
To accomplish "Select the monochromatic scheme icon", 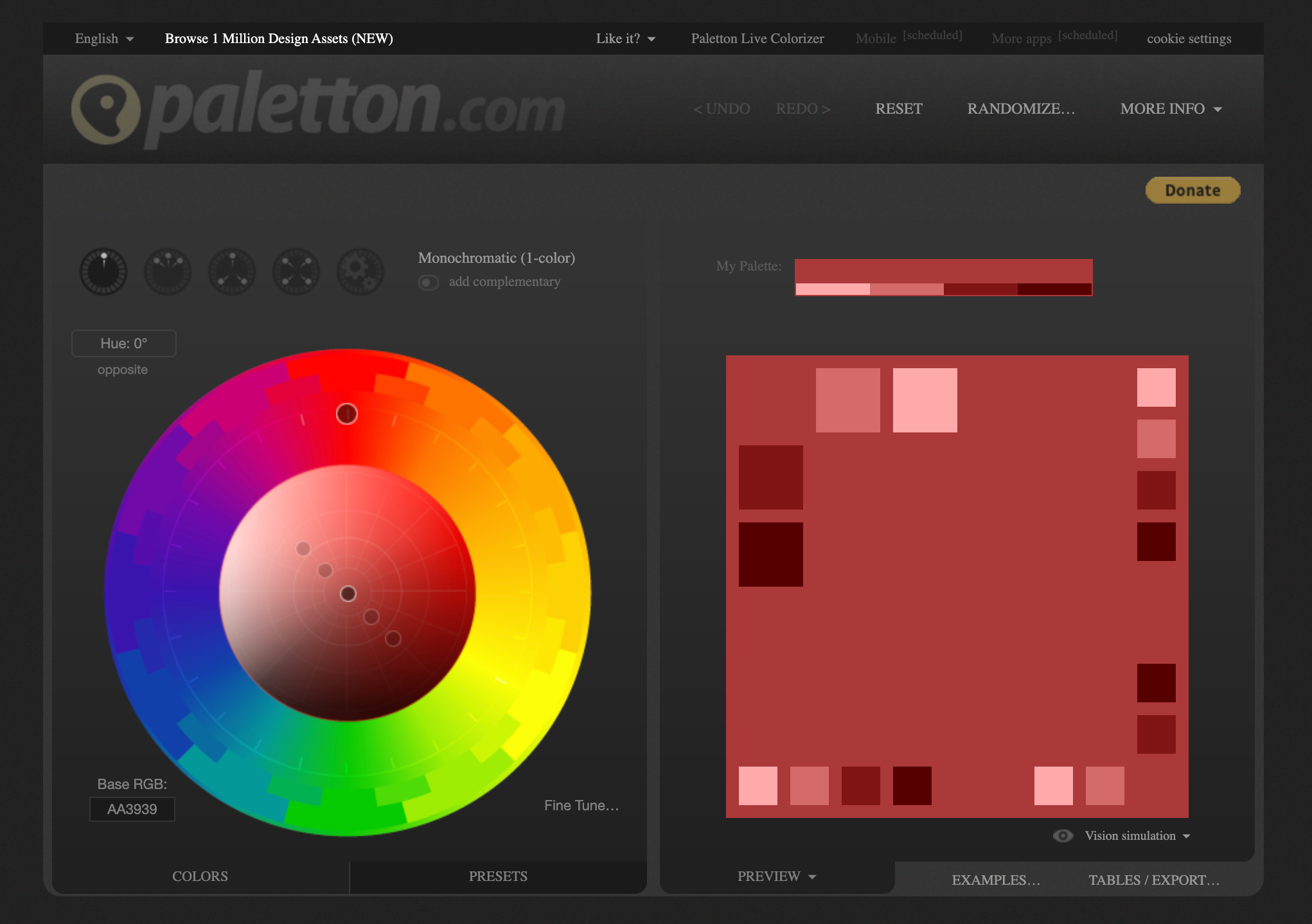I will 103,272.
